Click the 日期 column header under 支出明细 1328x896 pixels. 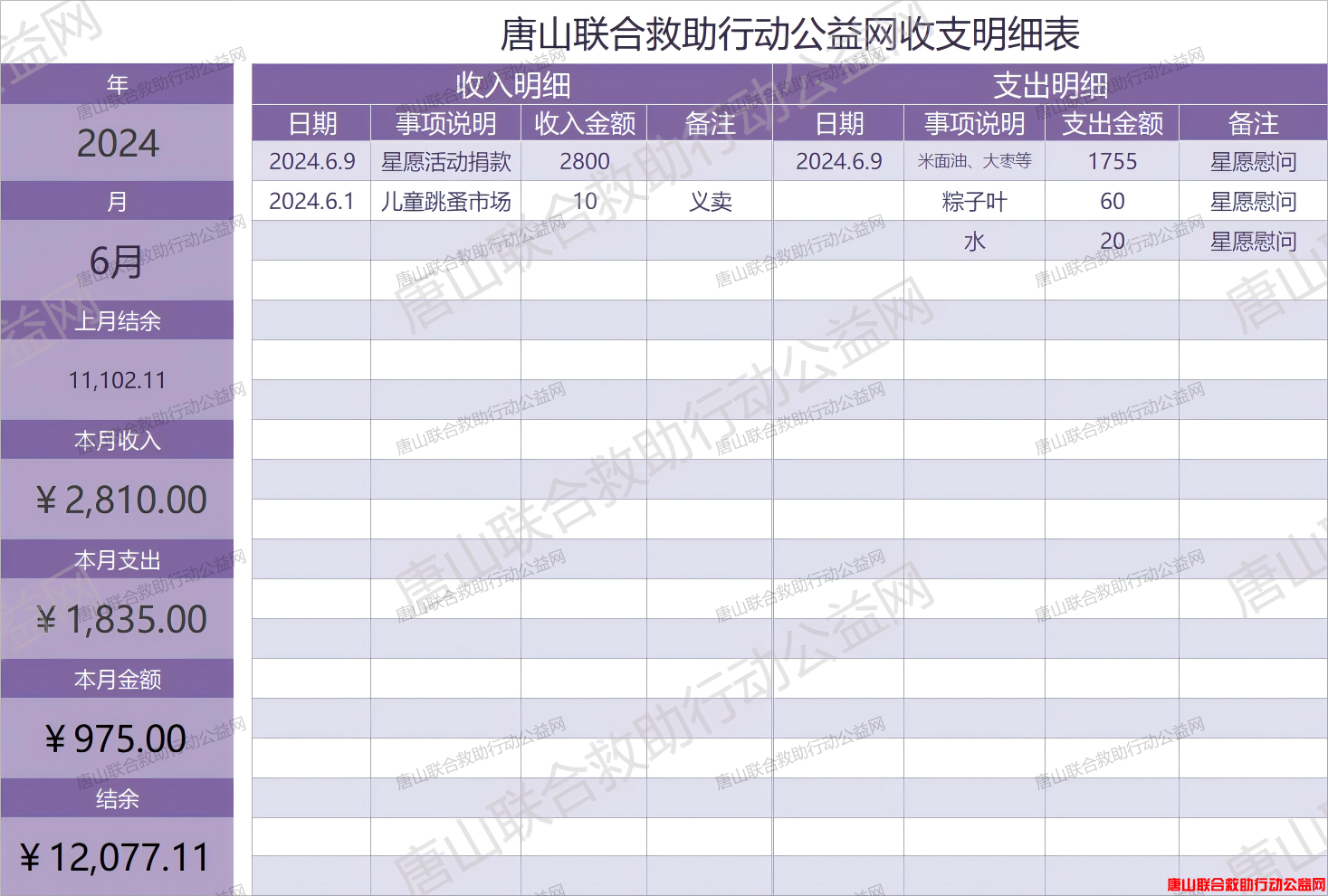click(x=838, y=123)
